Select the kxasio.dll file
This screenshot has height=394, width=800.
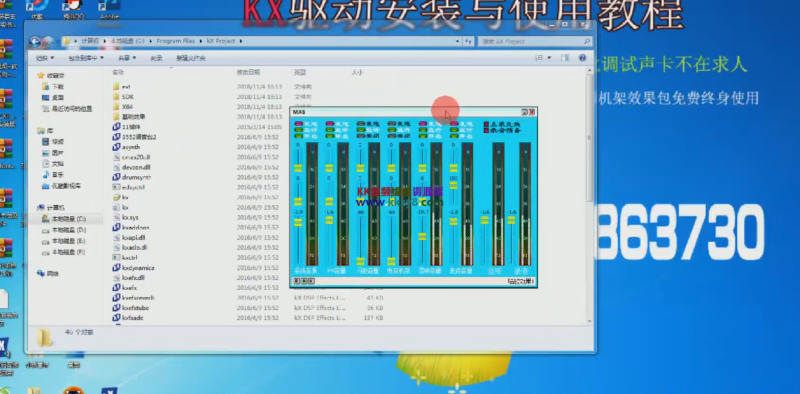(x=130, y=247)
